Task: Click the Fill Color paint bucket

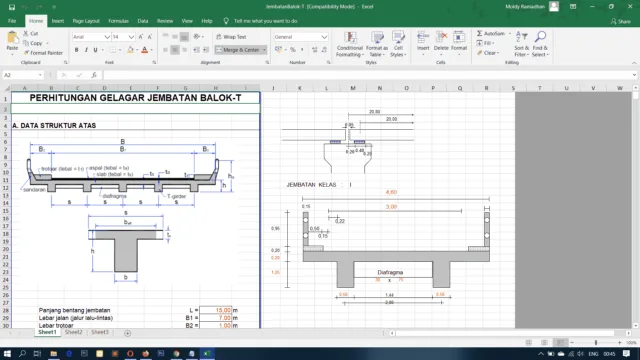Action: [x=130, y=50]
